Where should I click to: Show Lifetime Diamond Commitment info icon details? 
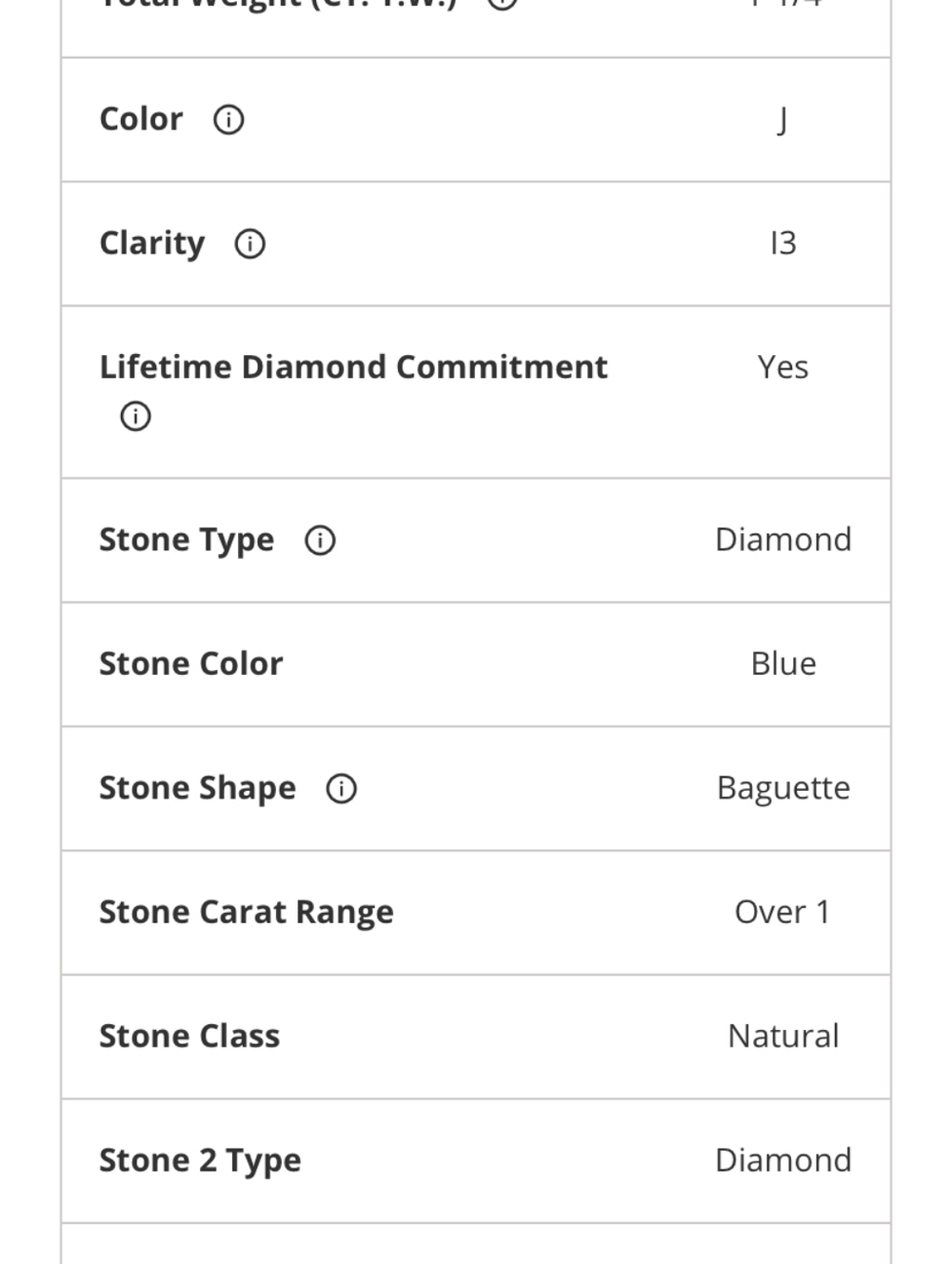pyautogui.click(x=135, y=416)
